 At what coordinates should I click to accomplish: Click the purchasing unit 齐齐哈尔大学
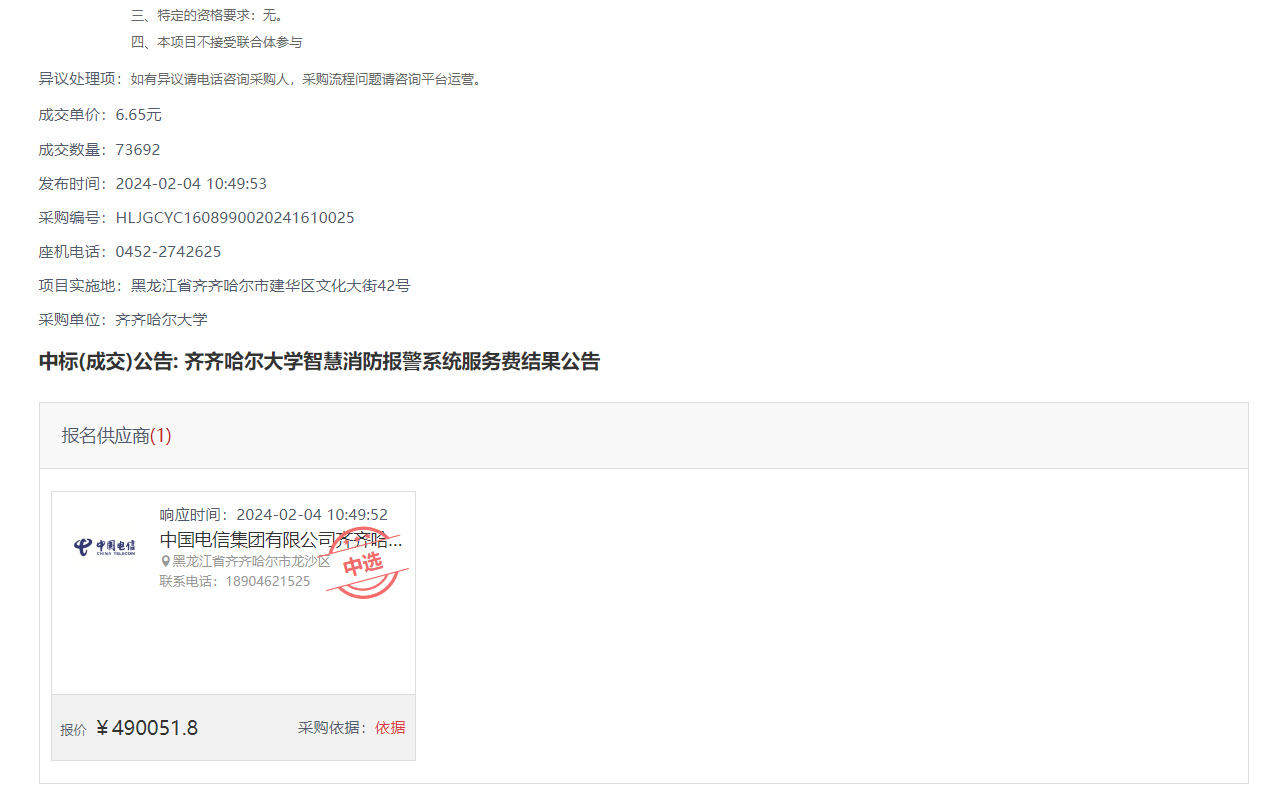[x=162, y=320]
